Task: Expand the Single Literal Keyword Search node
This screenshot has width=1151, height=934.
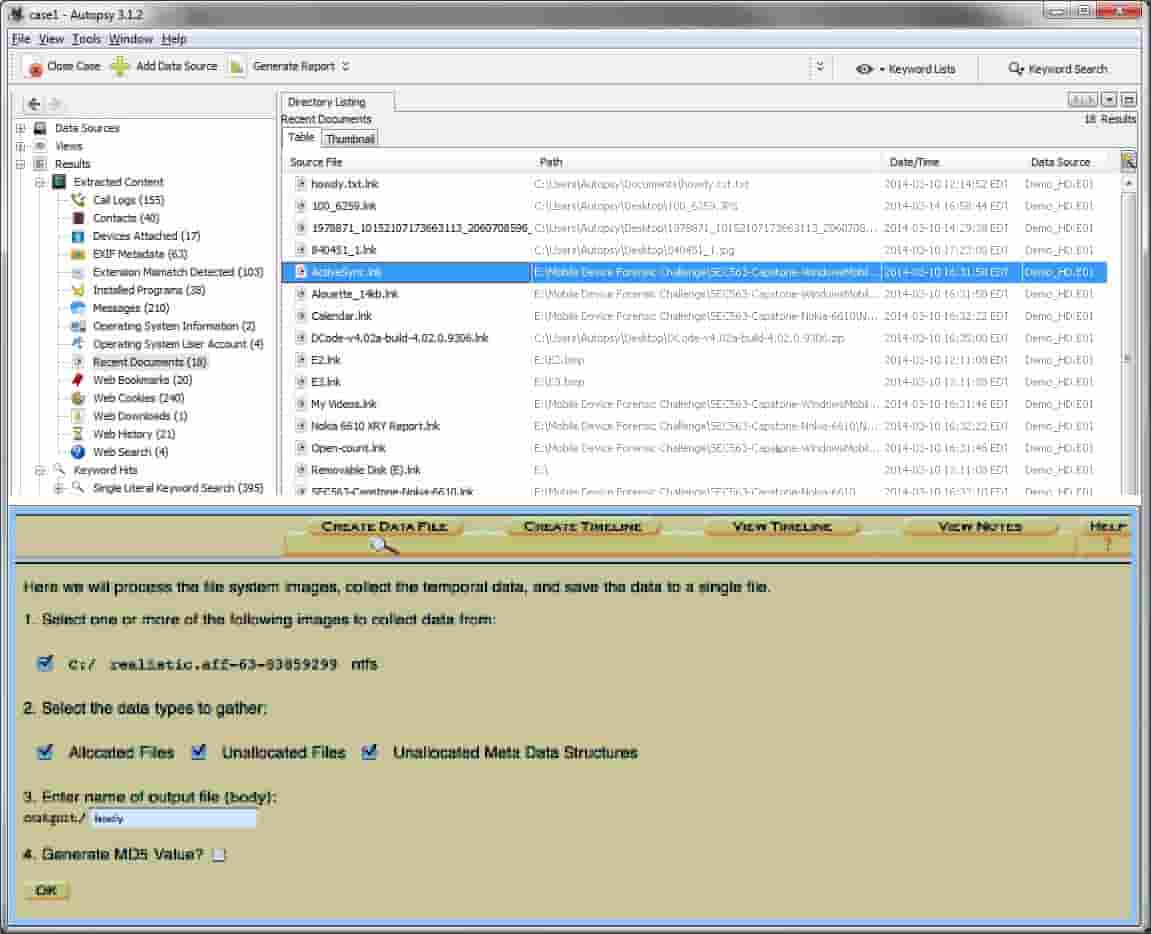Action: pyautogui.click(x=58, y=488)
